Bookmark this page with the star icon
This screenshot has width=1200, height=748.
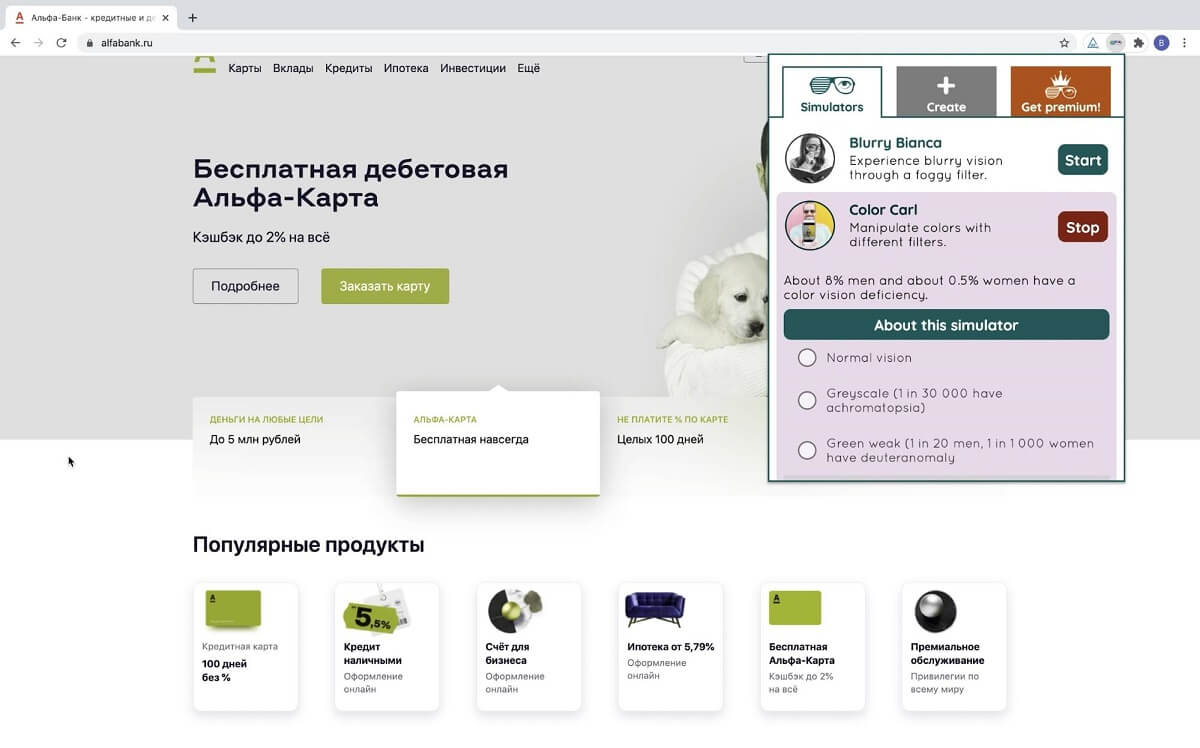1064,43
